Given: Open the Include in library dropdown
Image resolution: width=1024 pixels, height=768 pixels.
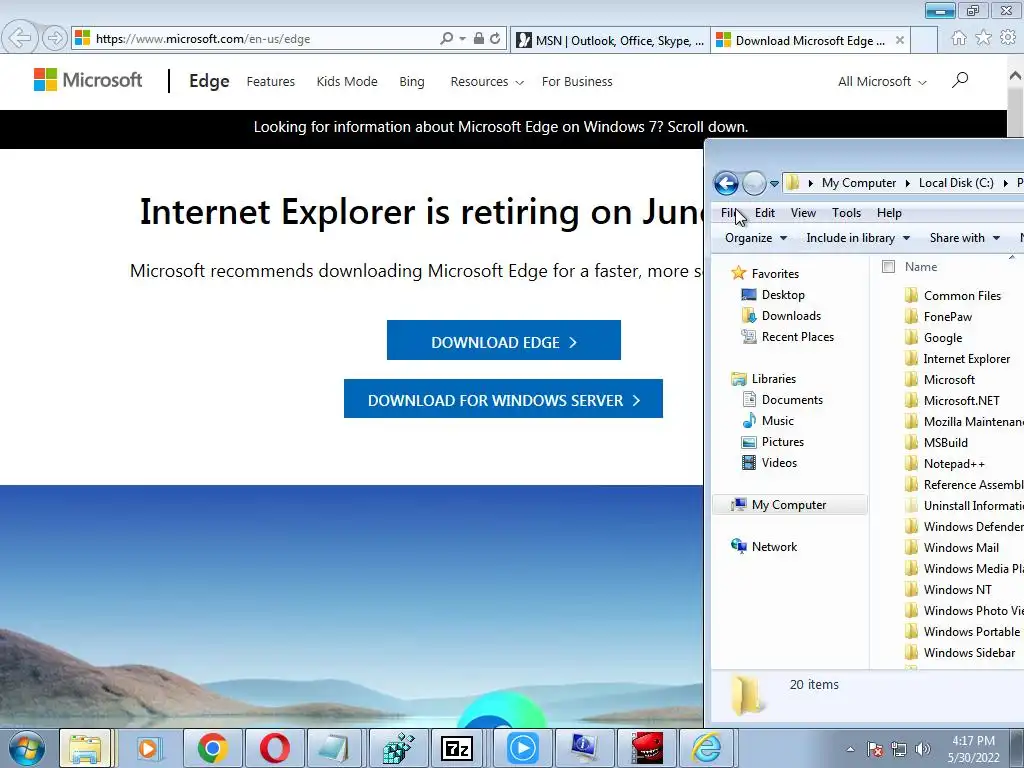Looking at the screenshot, I should [858, 238].
